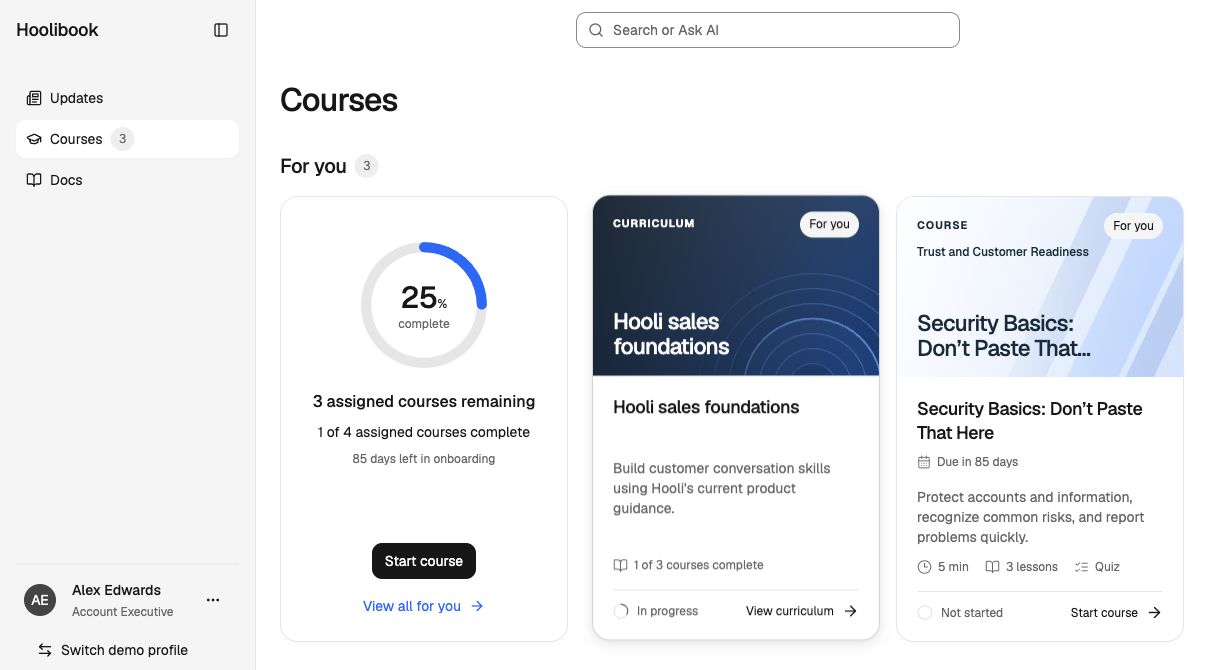Click the arrow next to View all for you
Viewport: 1220px width, 670px height.
477,606
